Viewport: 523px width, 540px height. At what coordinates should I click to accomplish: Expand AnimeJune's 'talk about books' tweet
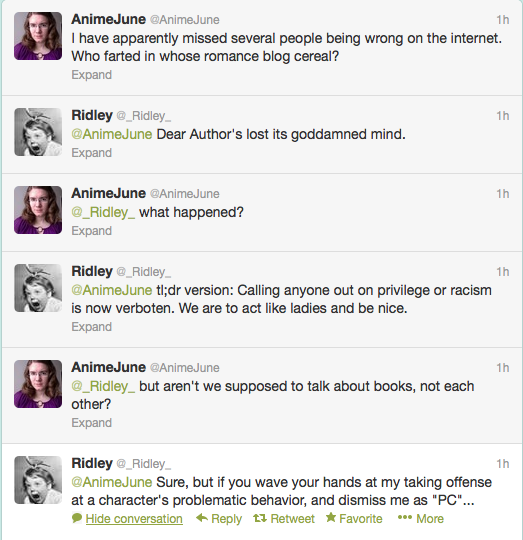[92, 423]
